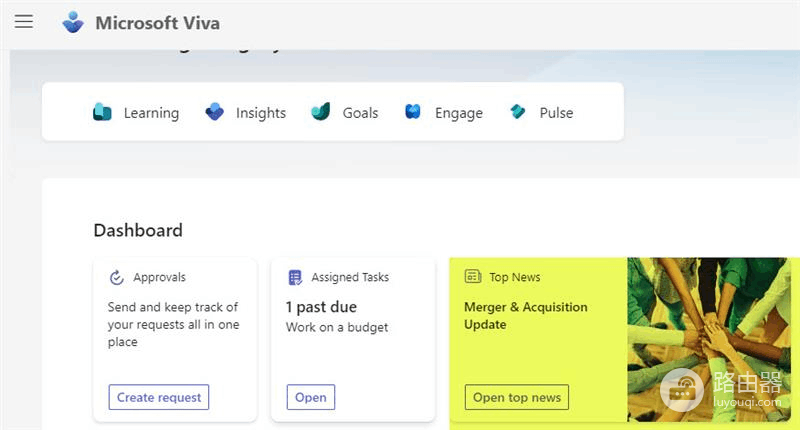Select the Learning label in app bar
The height and width of the screenshot is (430, 800).
click(152, 113)
